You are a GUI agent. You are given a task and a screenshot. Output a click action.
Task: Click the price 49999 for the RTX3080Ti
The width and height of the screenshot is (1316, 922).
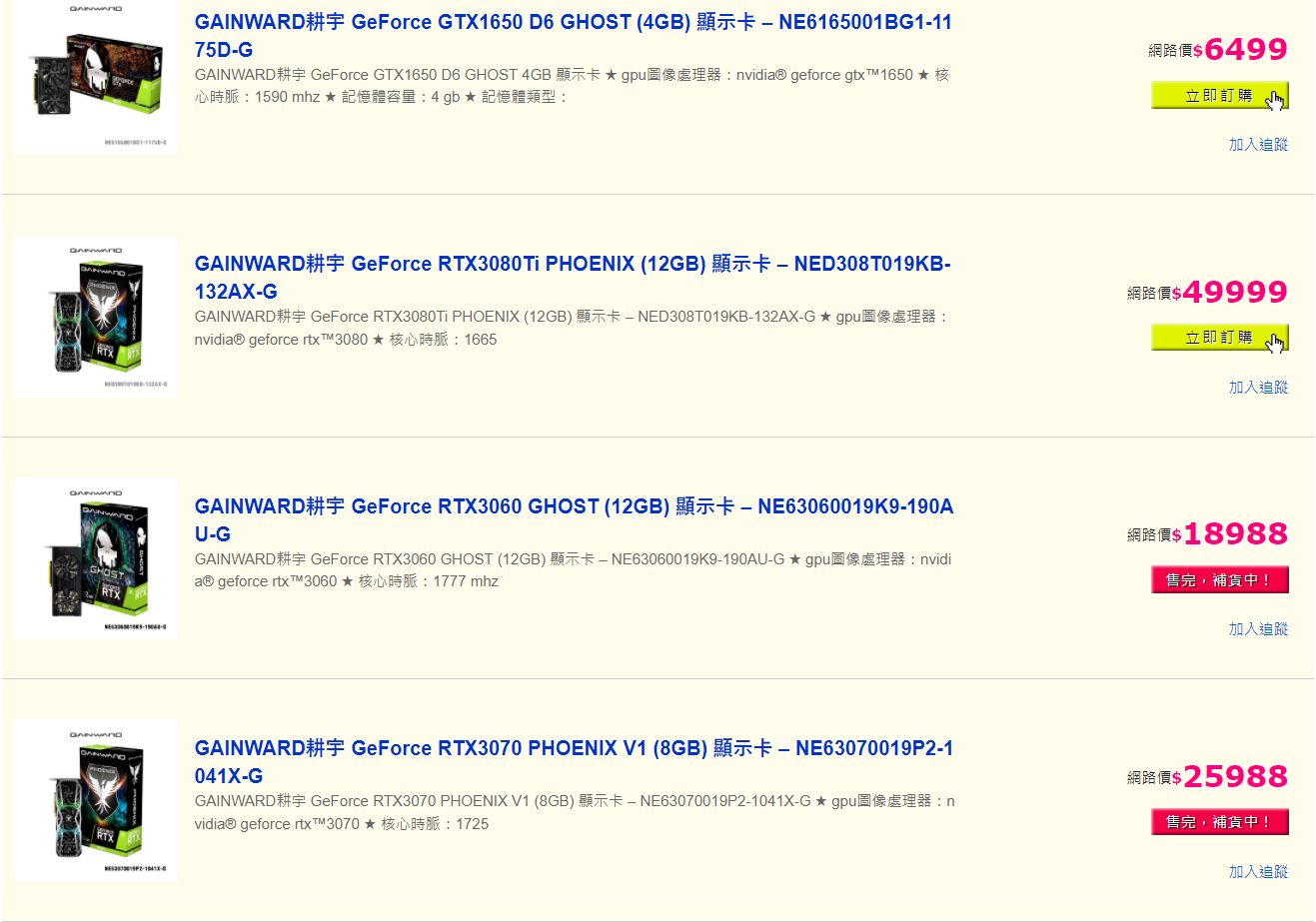tap(1235, 292)
